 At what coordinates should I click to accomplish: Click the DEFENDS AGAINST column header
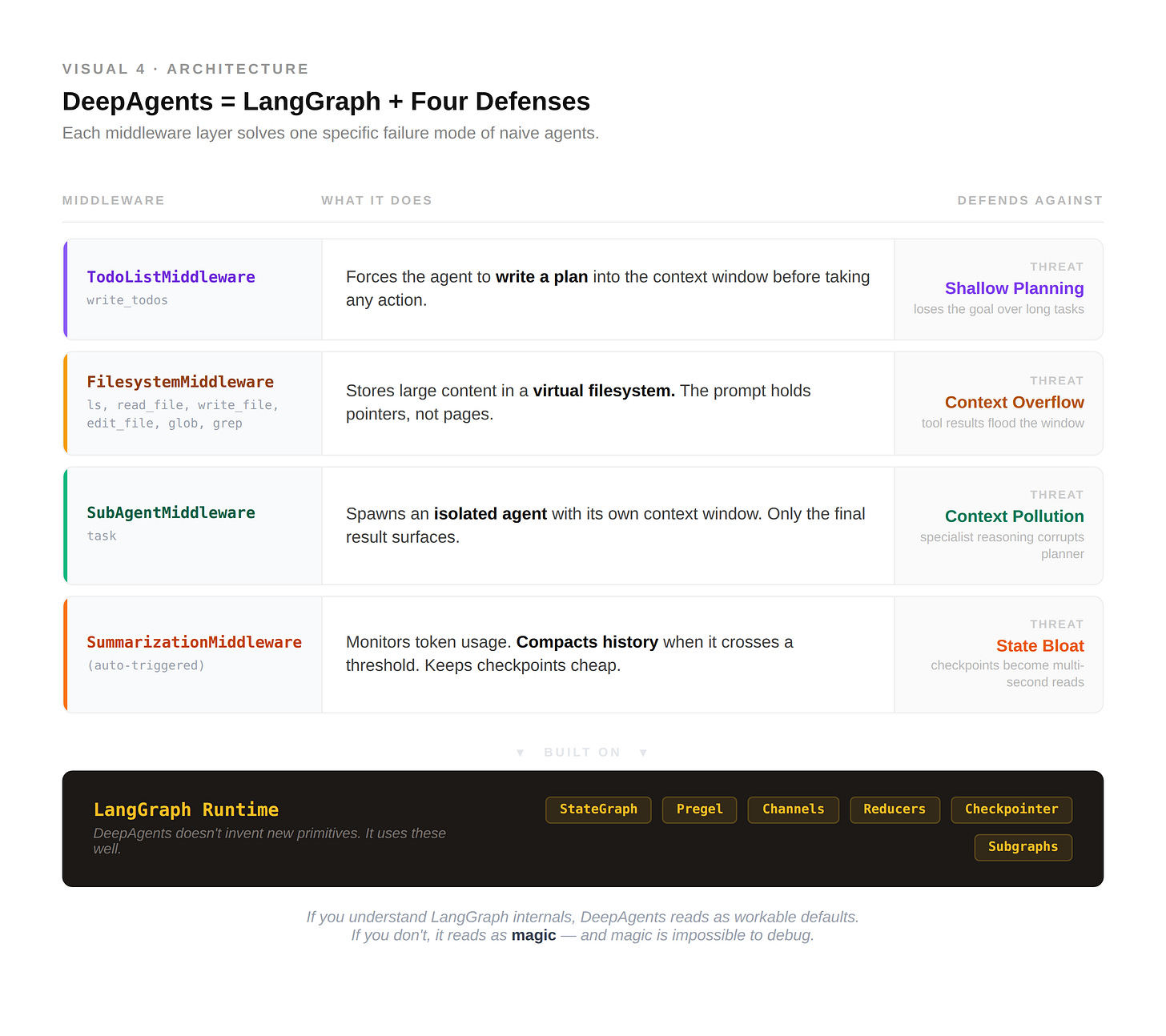coord(1030,201)
